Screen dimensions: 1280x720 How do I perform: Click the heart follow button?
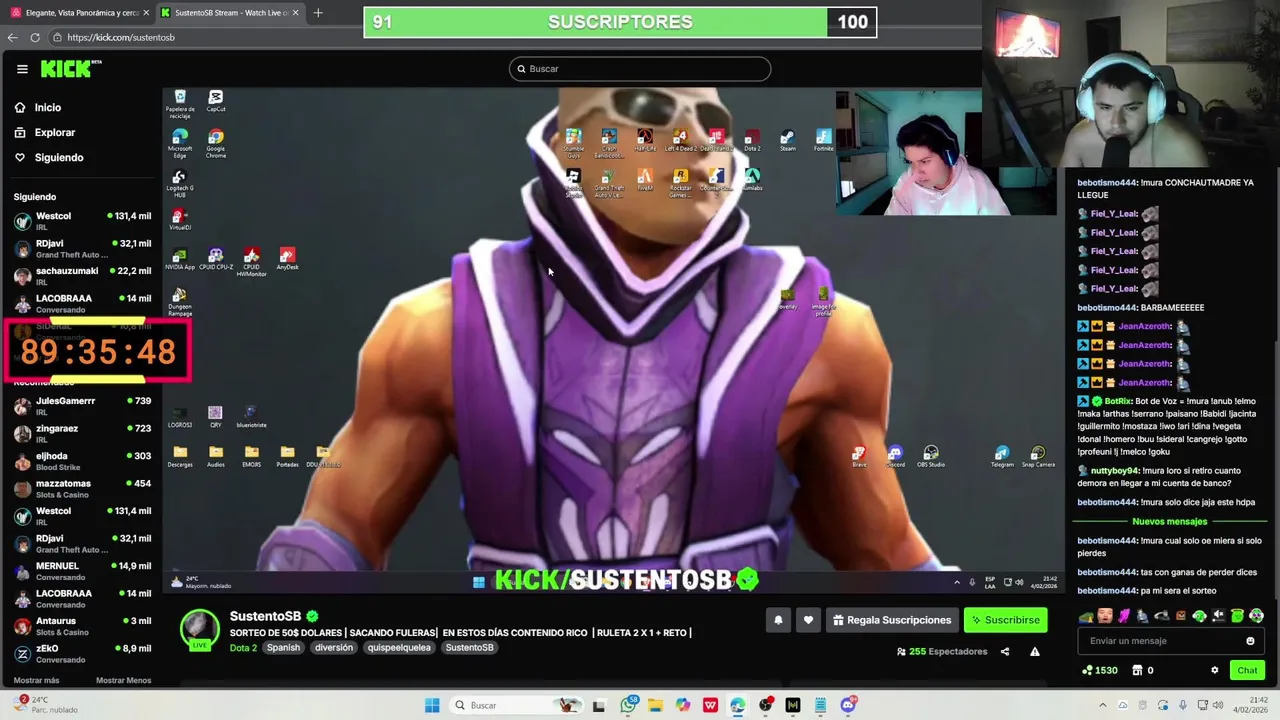point(808,620)
